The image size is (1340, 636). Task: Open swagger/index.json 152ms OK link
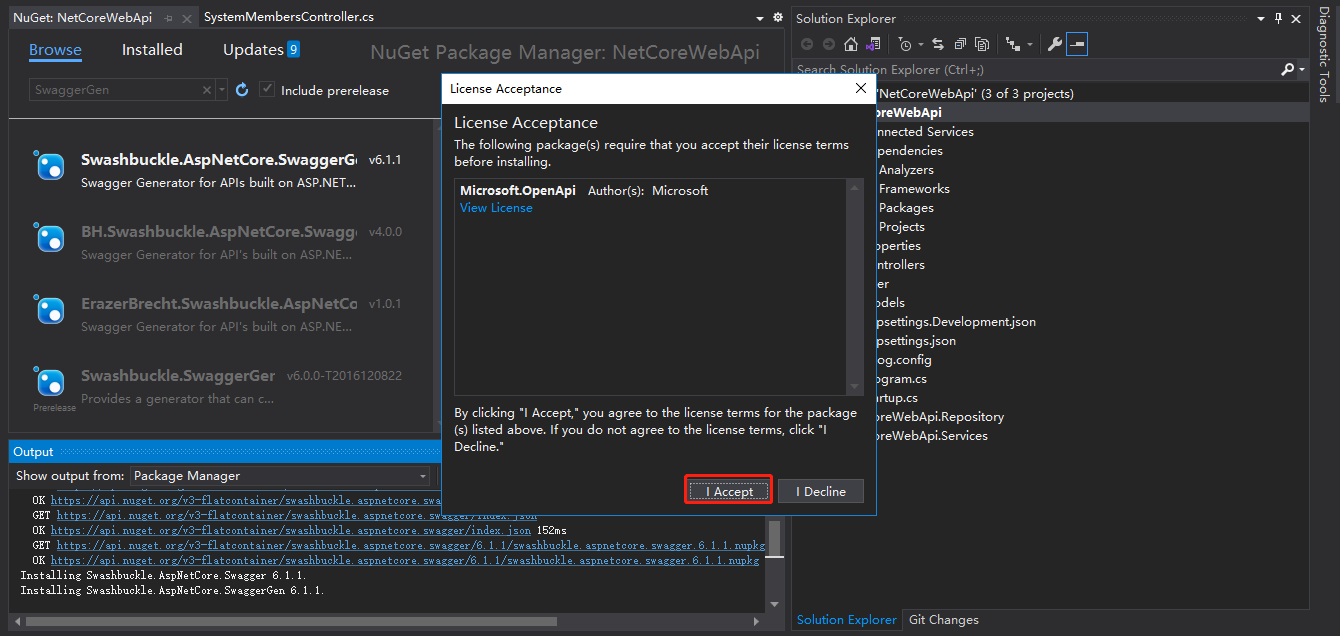[x=291, y=530]
